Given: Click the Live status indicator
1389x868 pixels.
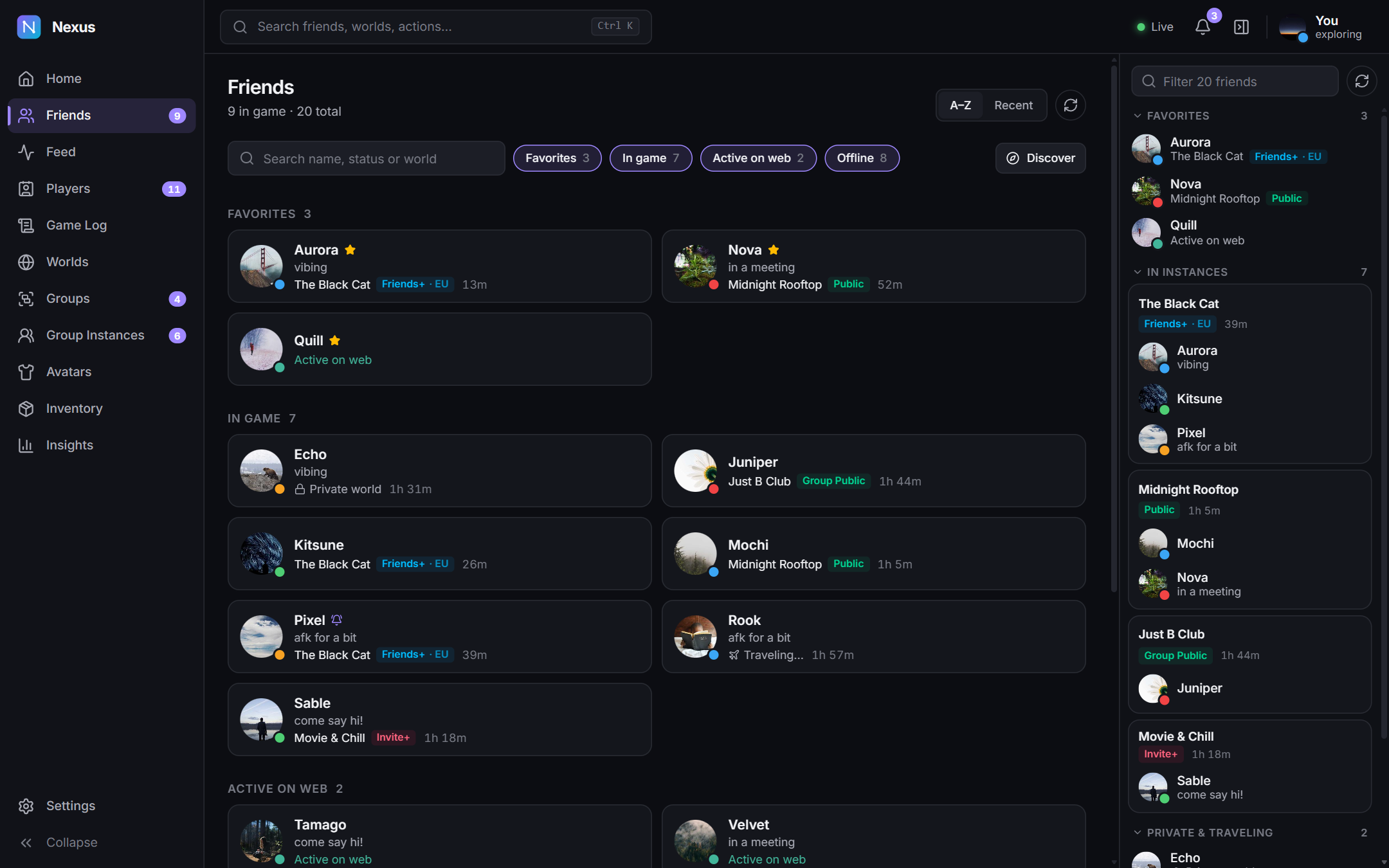Looking at the screenshot, I should pyautogui.click(x=1155, y=27).
